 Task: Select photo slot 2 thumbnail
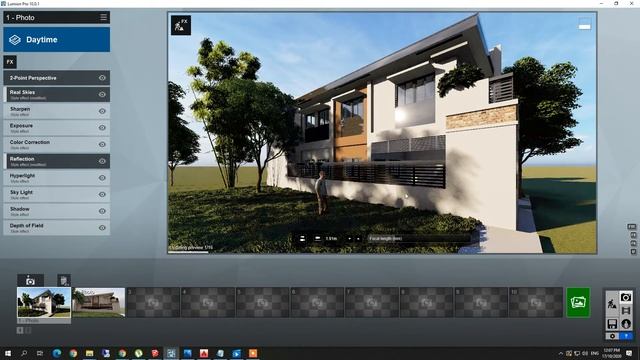click(99, 302)
